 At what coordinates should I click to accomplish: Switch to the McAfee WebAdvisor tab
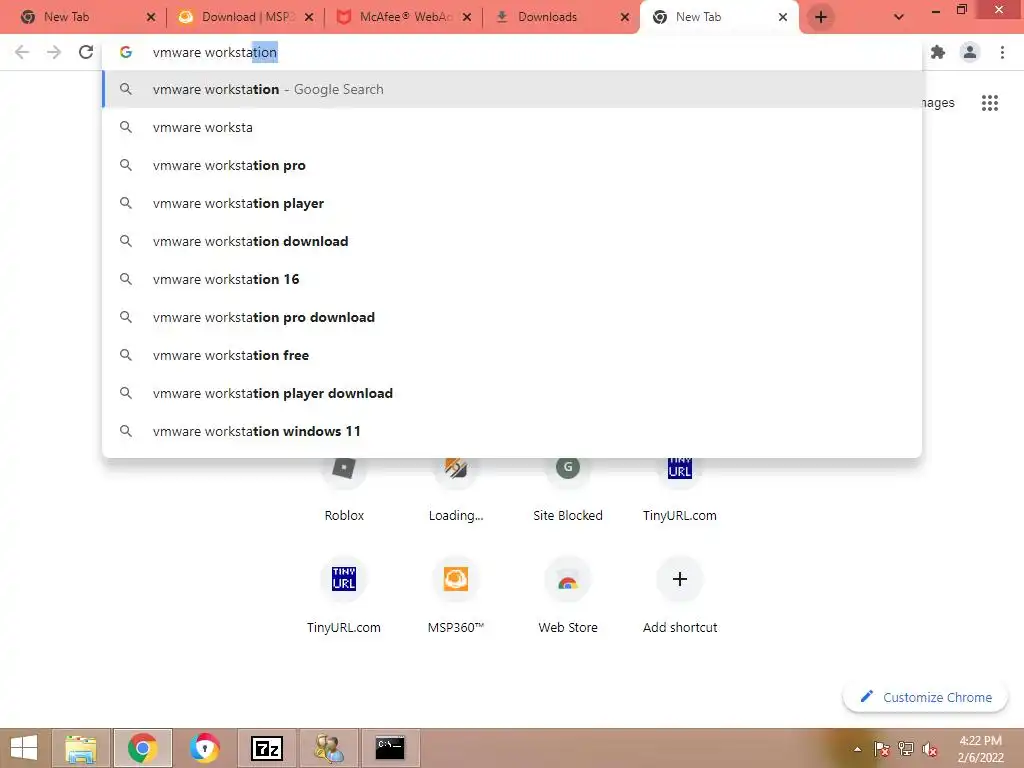[404, 17]
